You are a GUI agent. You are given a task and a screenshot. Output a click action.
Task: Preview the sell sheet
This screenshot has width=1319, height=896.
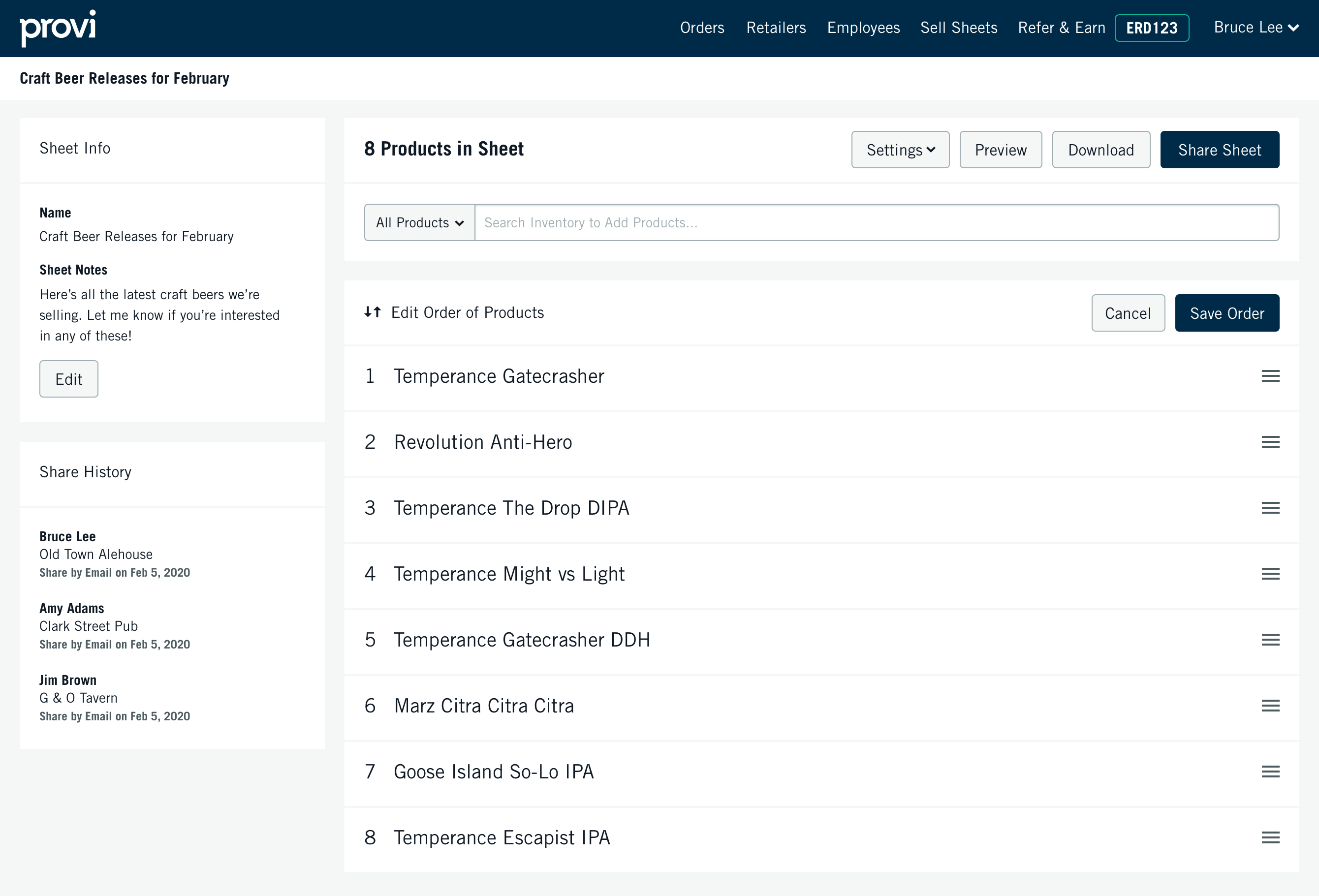(x=1001, y=150)
